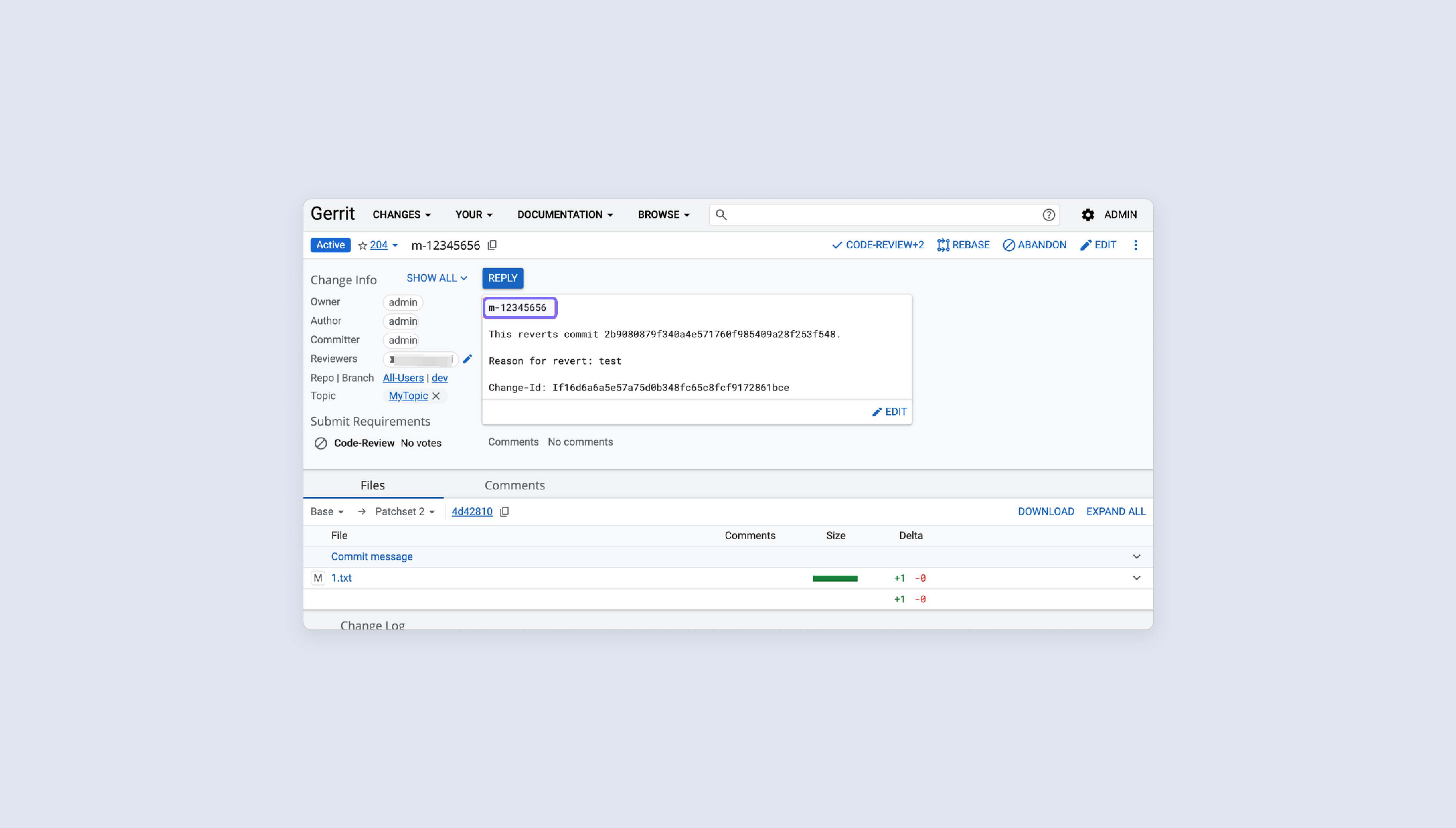Click the Change-Id line in the commit message
The width and height of the screenshot is (1456, 828).
click(638, 388)
